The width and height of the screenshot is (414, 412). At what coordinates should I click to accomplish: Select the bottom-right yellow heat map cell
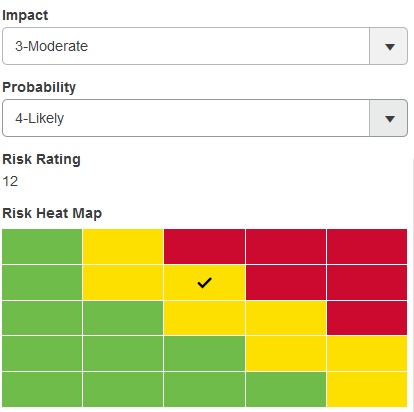coord(367,389)
